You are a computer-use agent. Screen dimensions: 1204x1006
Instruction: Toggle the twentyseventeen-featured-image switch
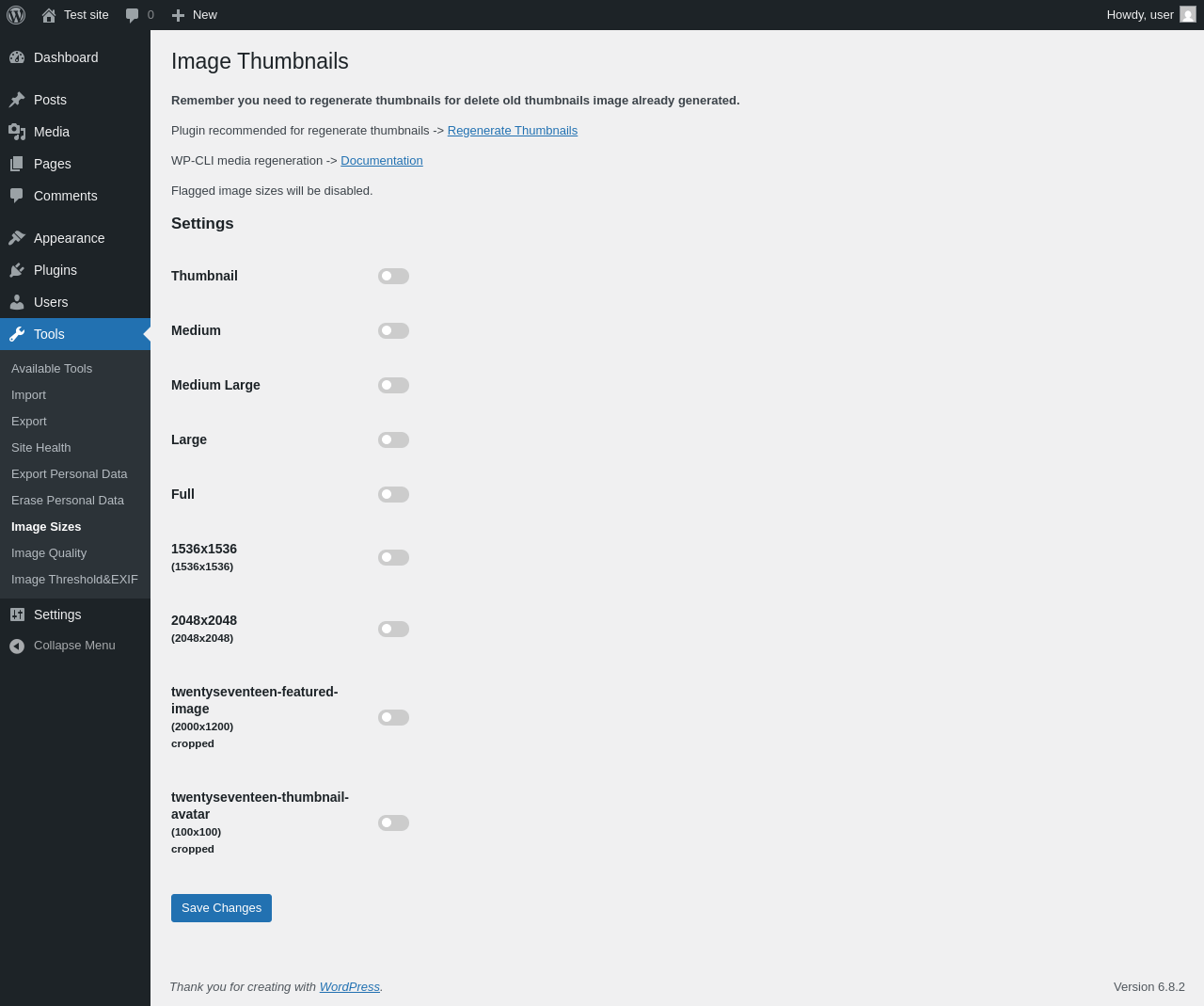coord(393,717)
